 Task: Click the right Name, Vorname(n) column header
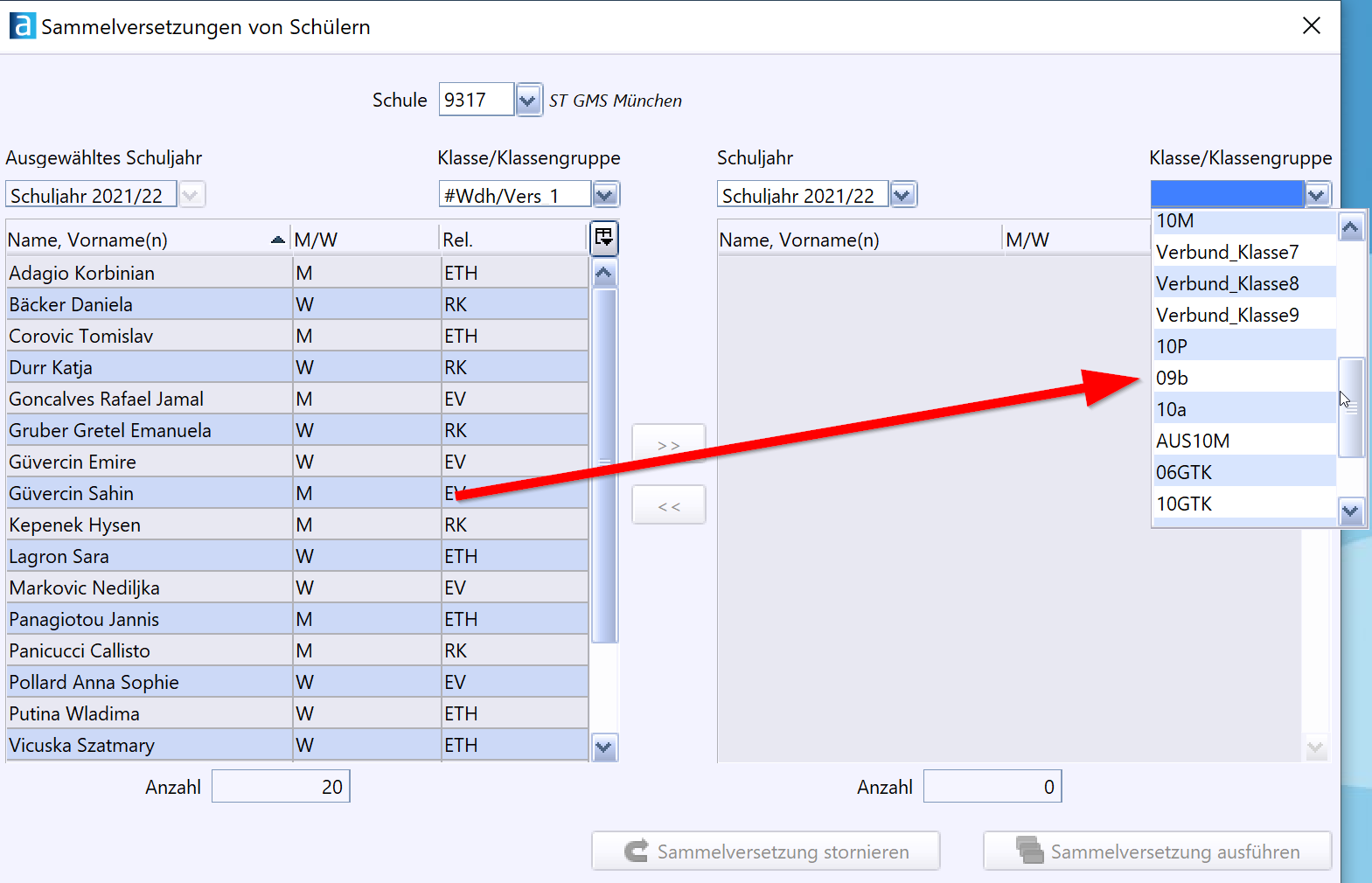[x=860, y=240]
